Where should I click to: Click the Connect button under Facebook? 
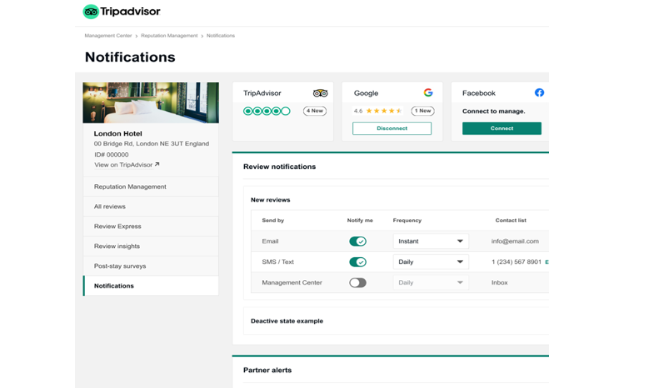pos(502,128)
